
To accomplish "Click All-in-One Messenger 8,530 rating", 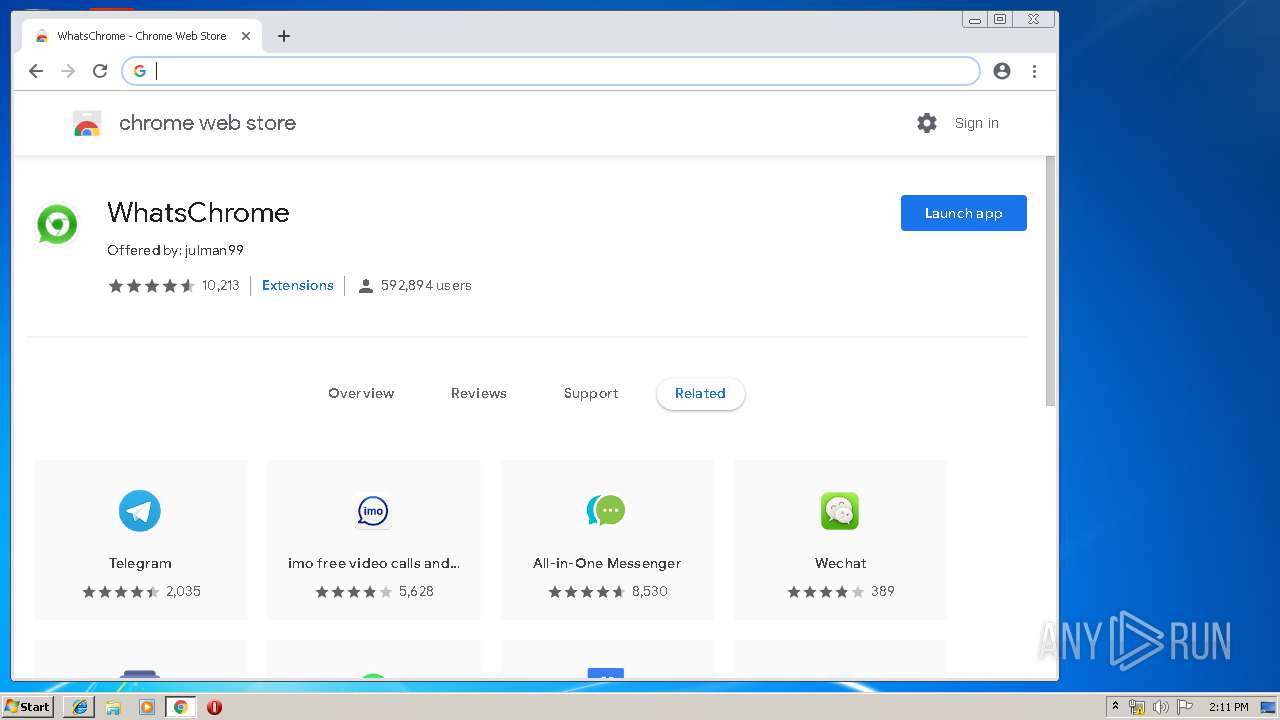I will point(607,591).
